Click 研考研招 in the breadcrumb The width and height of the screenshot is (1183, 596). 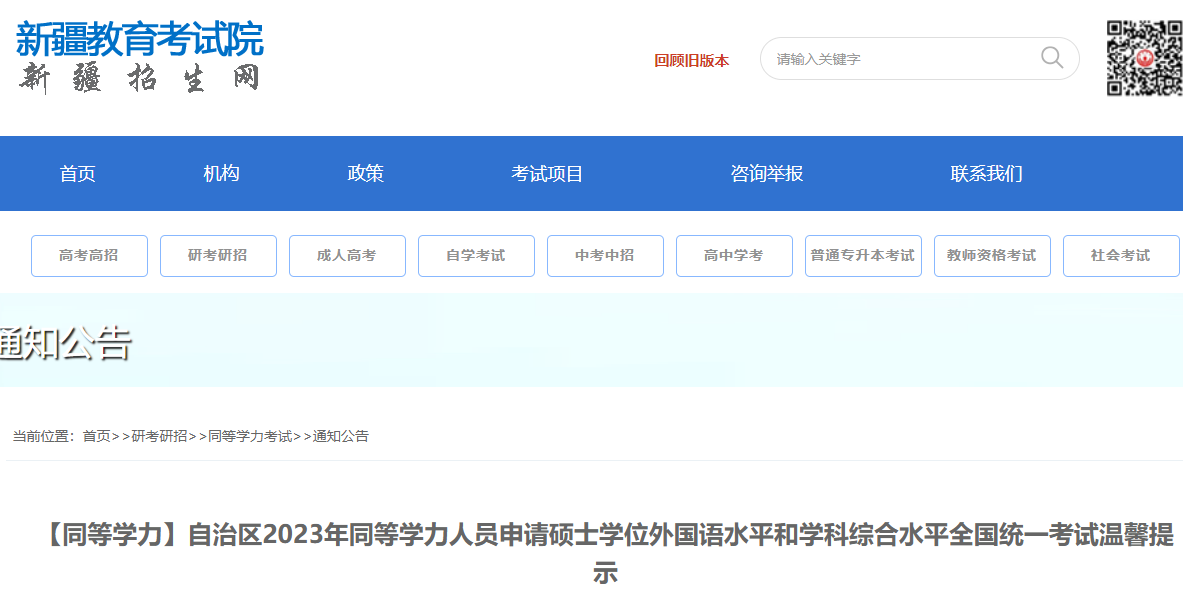click(x=159, y=436)
